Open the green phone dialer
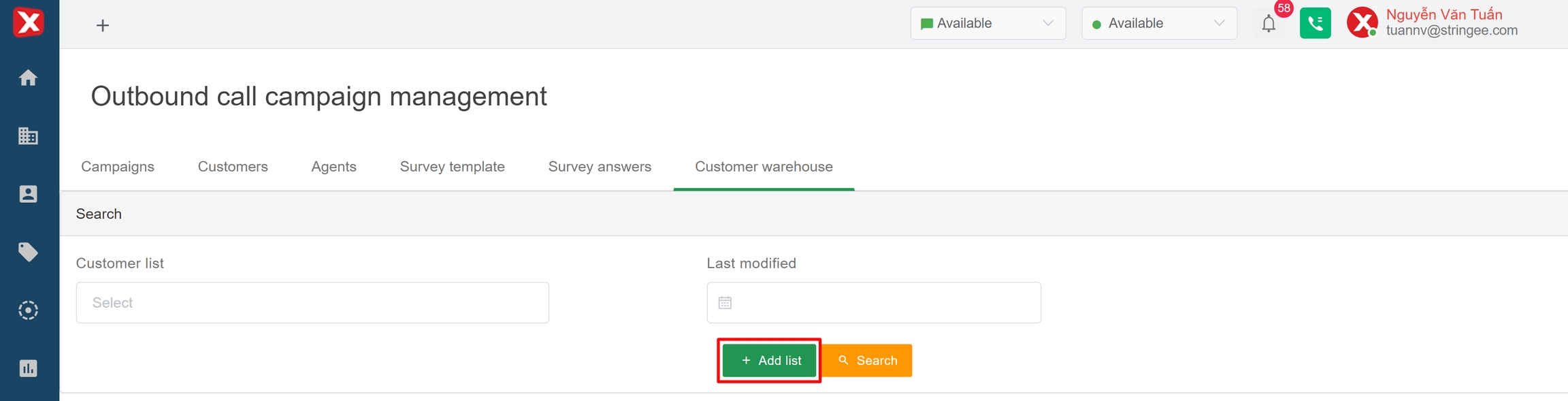Screen dimensions: 1568x401 pos(1315,24)
